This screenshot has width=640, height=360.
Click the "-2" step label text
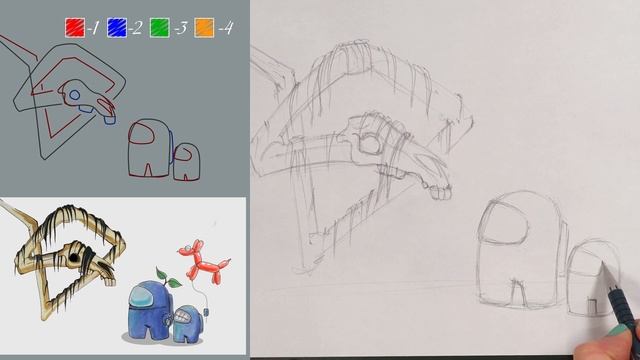coord(135,28)
